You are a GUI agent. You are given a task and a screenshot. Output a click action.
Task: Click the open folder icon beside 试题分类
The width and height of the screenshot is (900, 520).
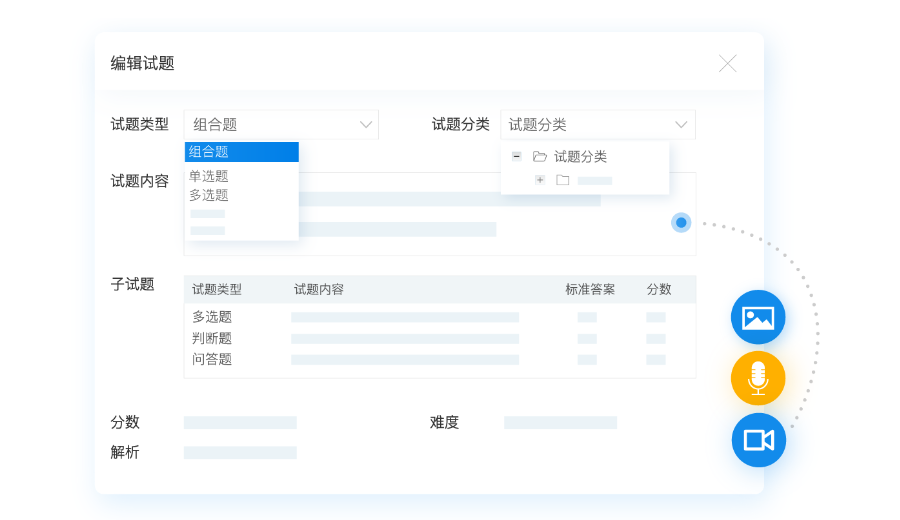click(540, 156)
